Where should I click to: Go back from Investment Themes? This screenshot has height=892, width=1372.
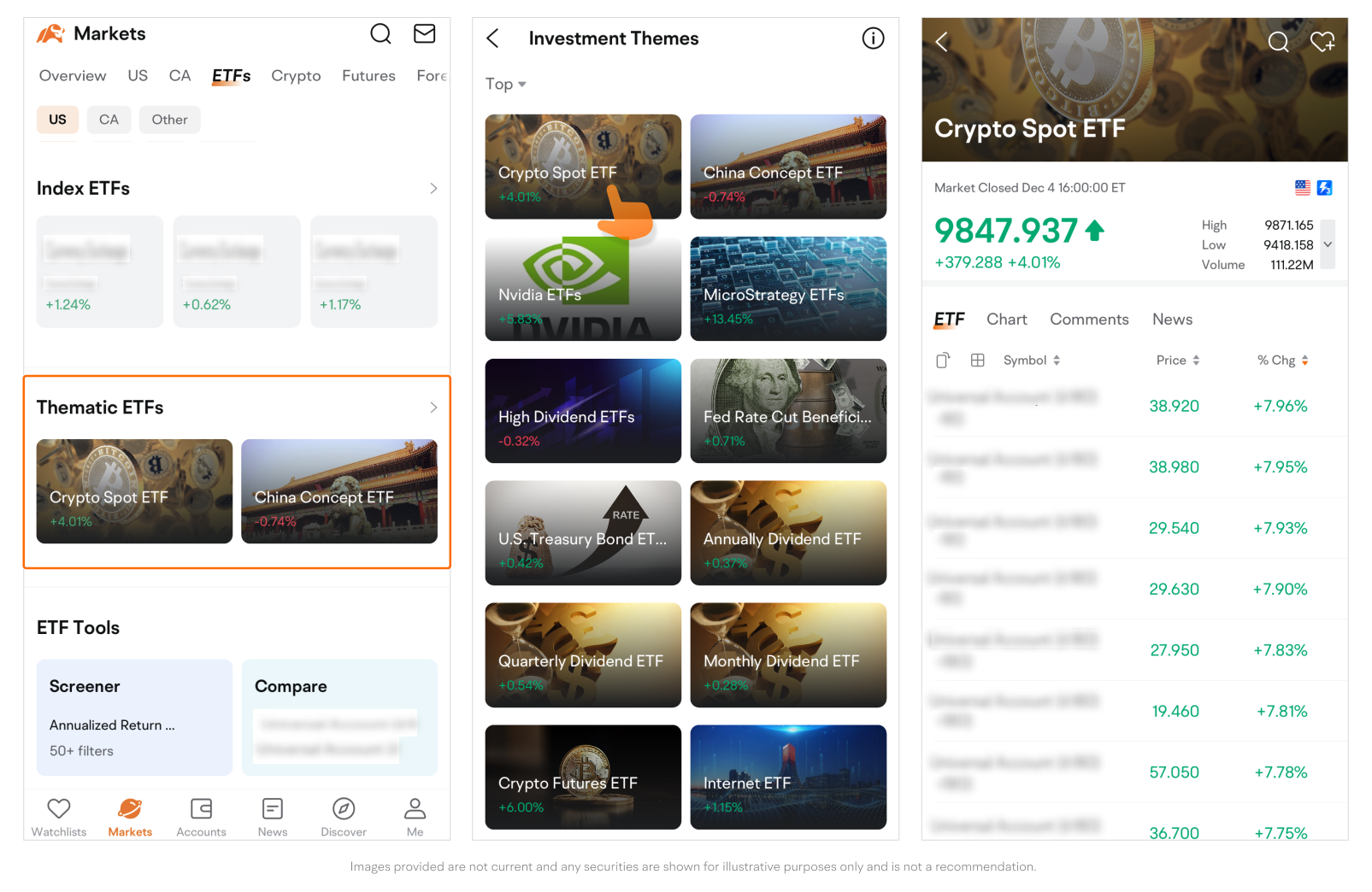click(x=492, y=38)
